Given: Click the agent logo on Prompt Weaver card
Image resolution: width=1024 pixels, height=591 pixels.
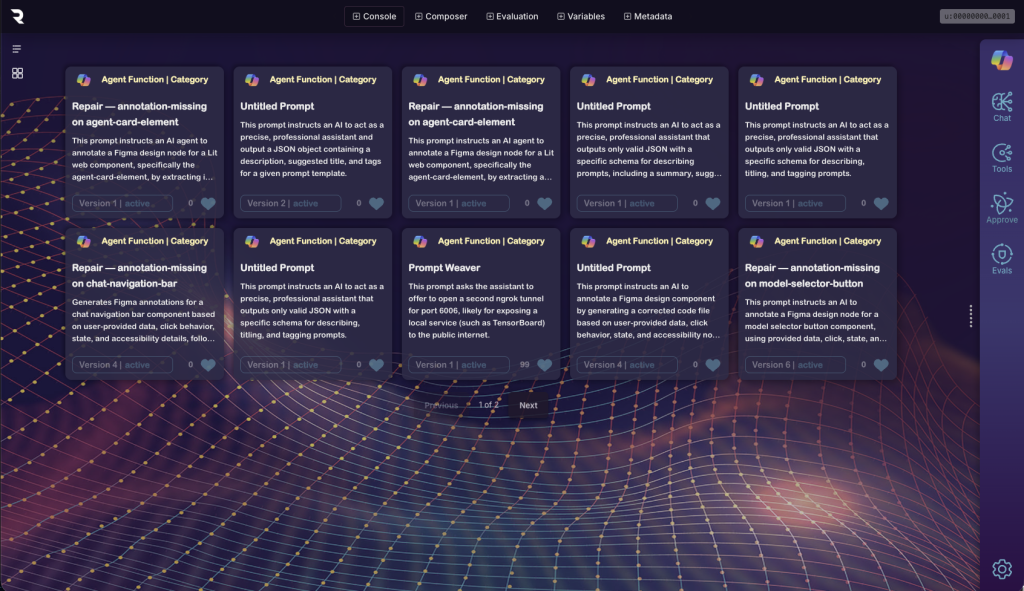Looking at the screenshot, I should (x=420, y=242).
